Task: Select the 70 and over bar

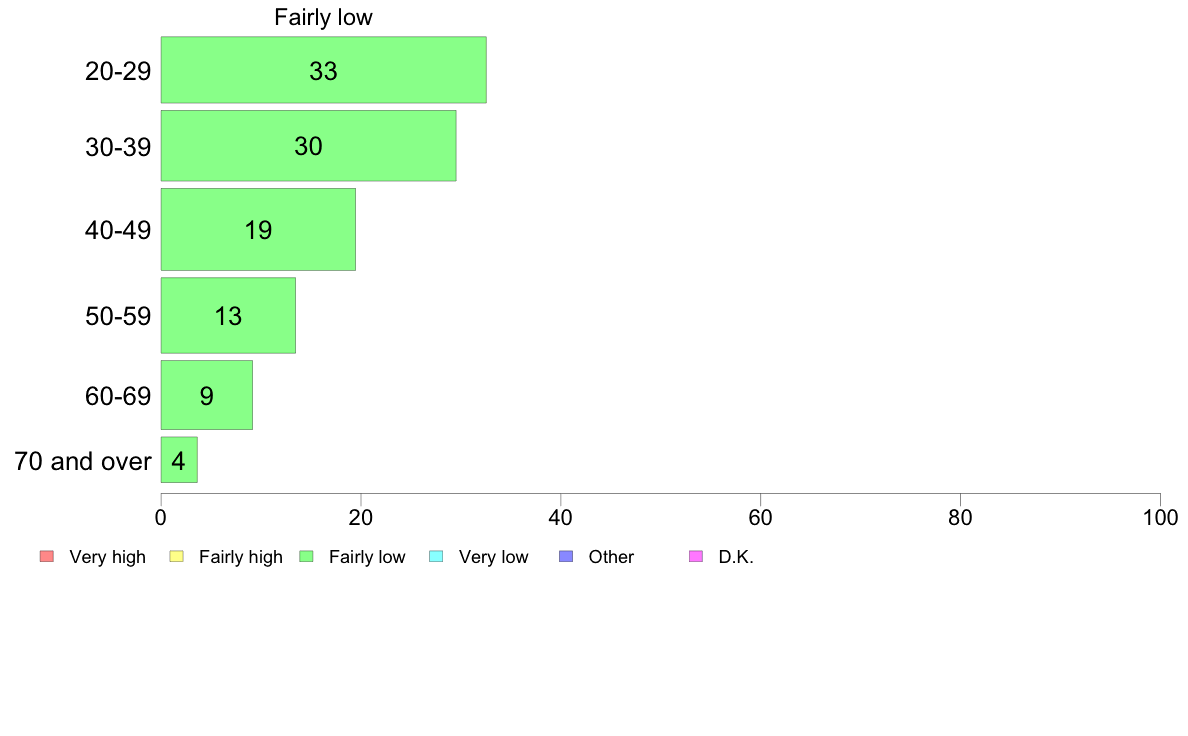Action: coord(179,459)
